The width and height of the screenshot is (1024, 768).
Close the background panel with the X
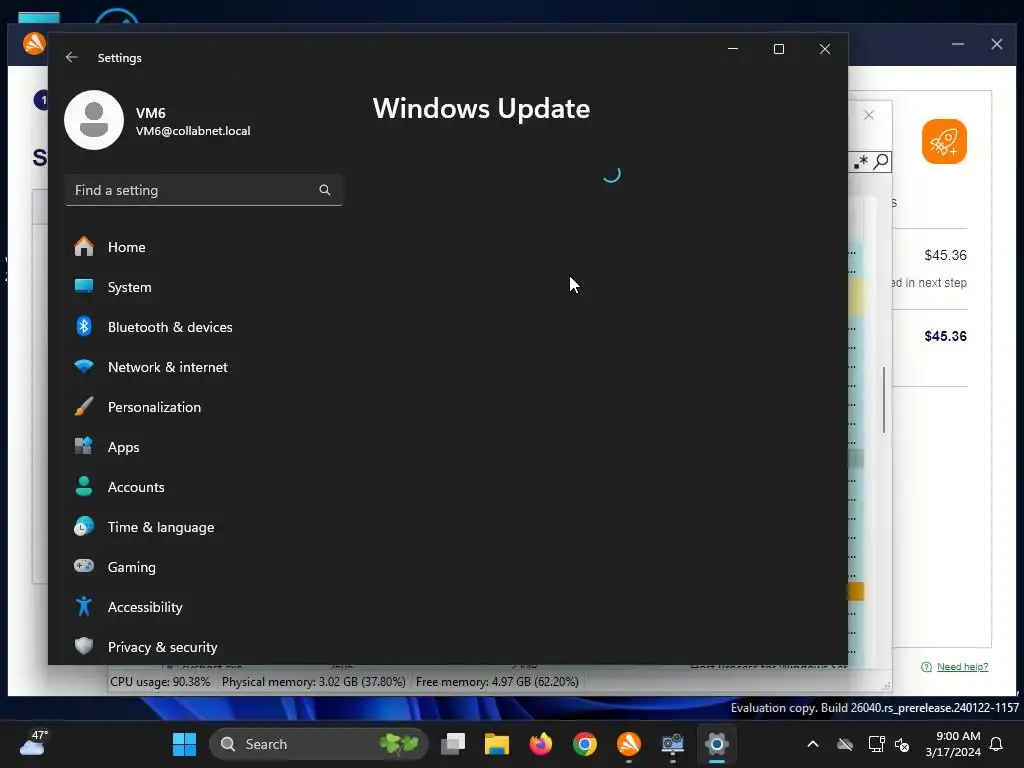tap(869, 115)
